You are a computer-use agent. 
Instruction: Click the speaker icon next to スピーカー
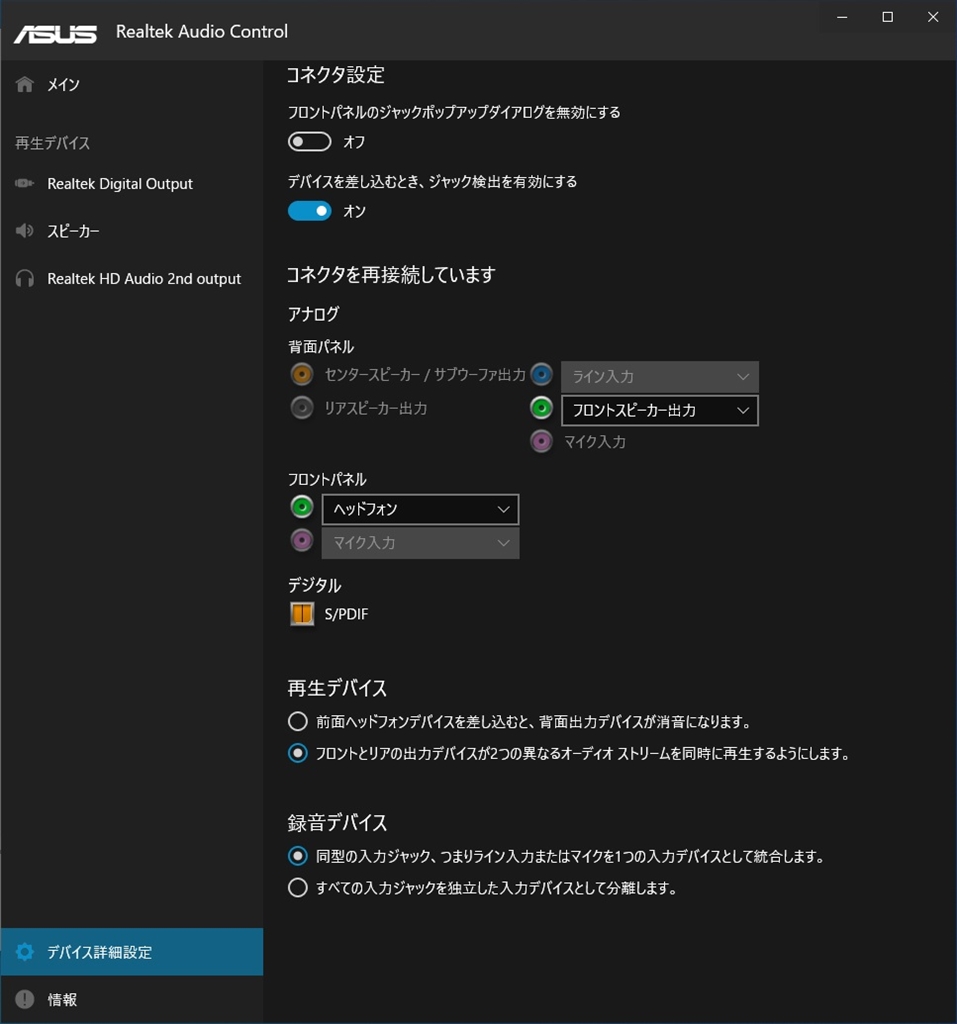[25, 231]
